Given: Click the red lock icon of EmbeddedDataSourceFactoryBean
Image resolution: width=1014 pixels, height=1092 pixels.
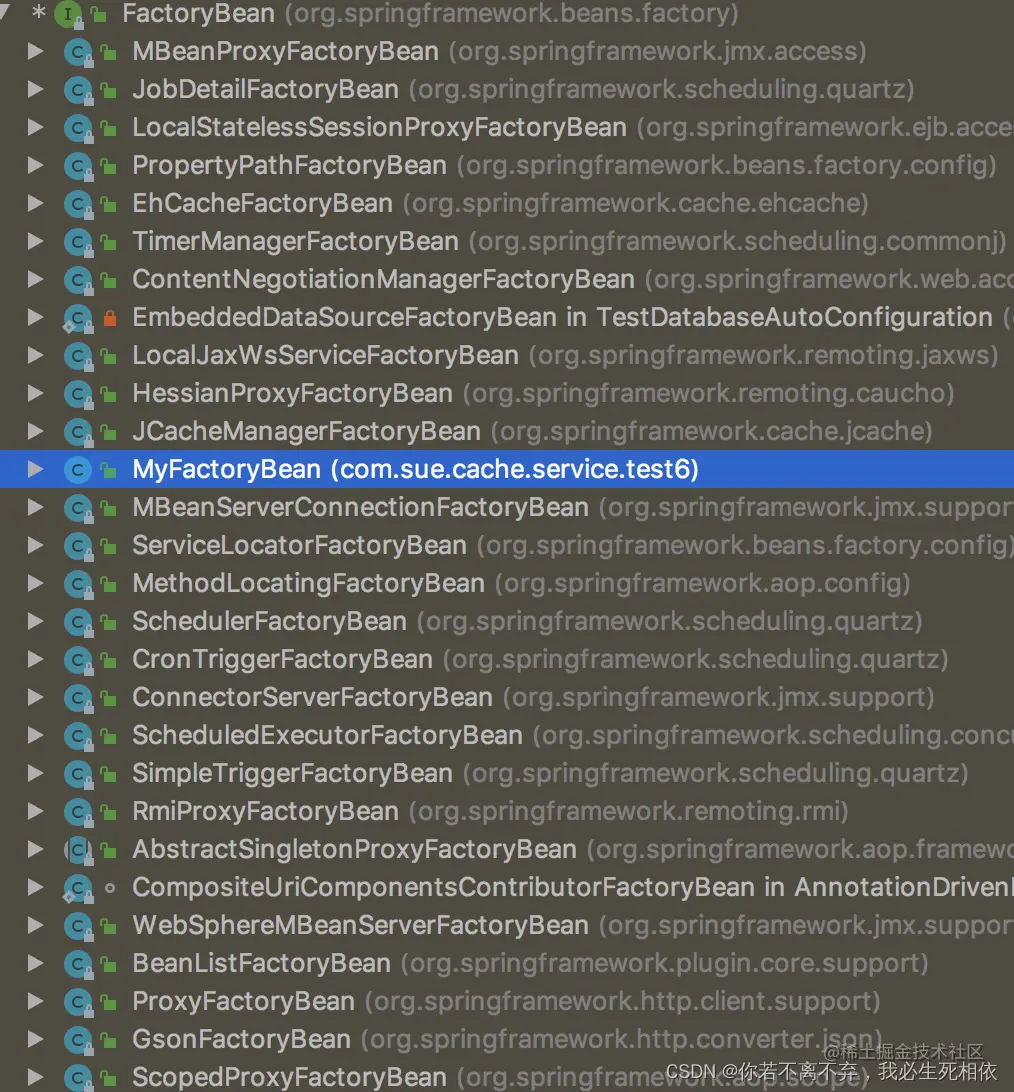Looking at the screenshot, I should pyautogui.click(x=110, y=318).
